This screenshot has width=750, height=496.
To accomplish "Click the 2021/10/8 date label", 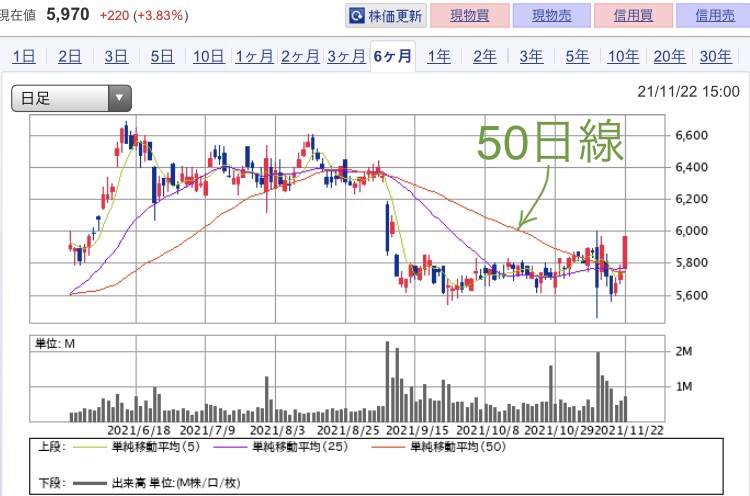I will [487, 430].
